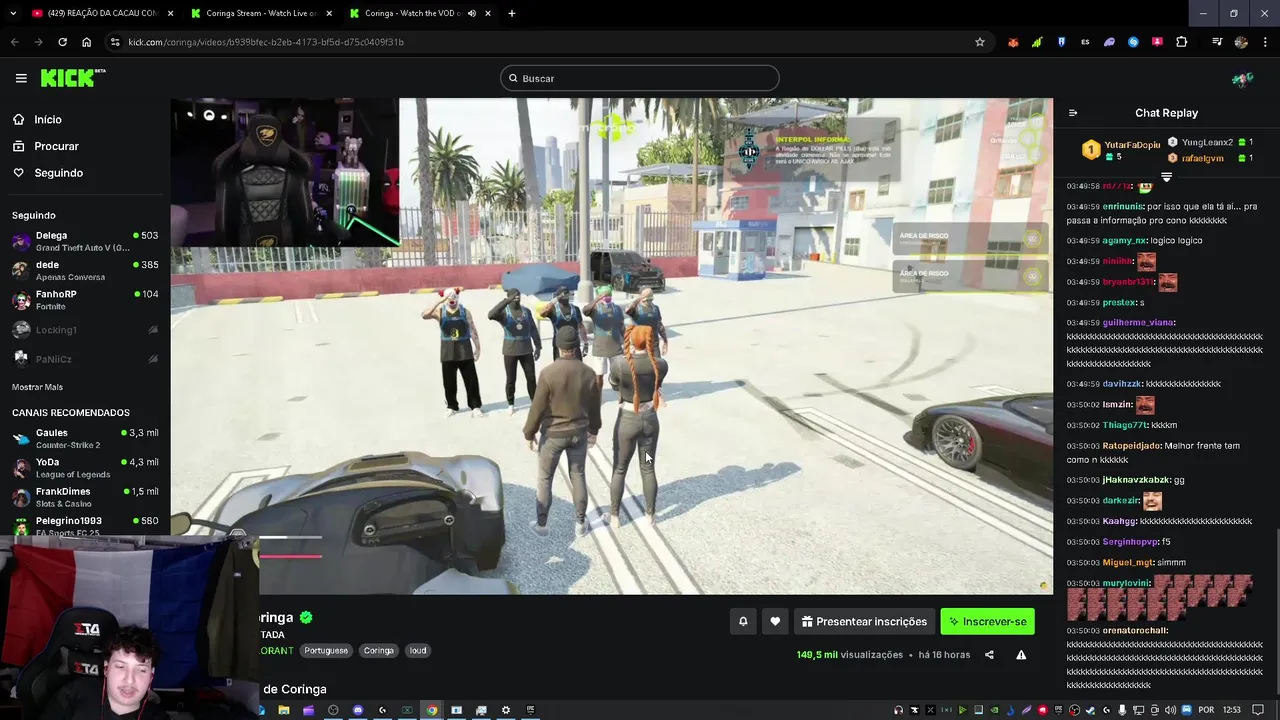Open recommended channel FrankDimes
This screenshot has height=720, width=1280.
tap(85, 497)
